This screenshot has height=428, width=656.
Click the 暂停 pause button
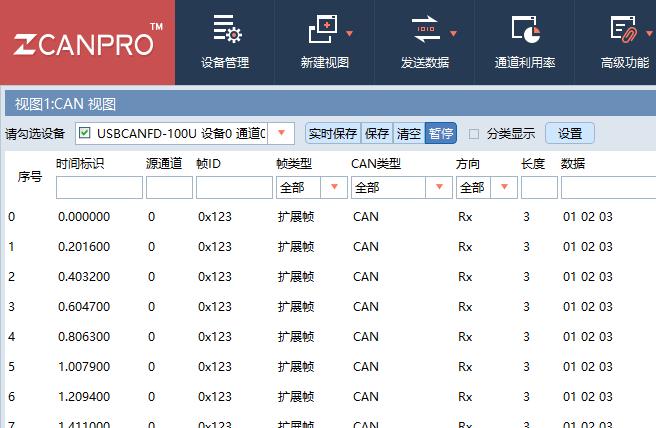pyautogui.click(x=441, y=133)
